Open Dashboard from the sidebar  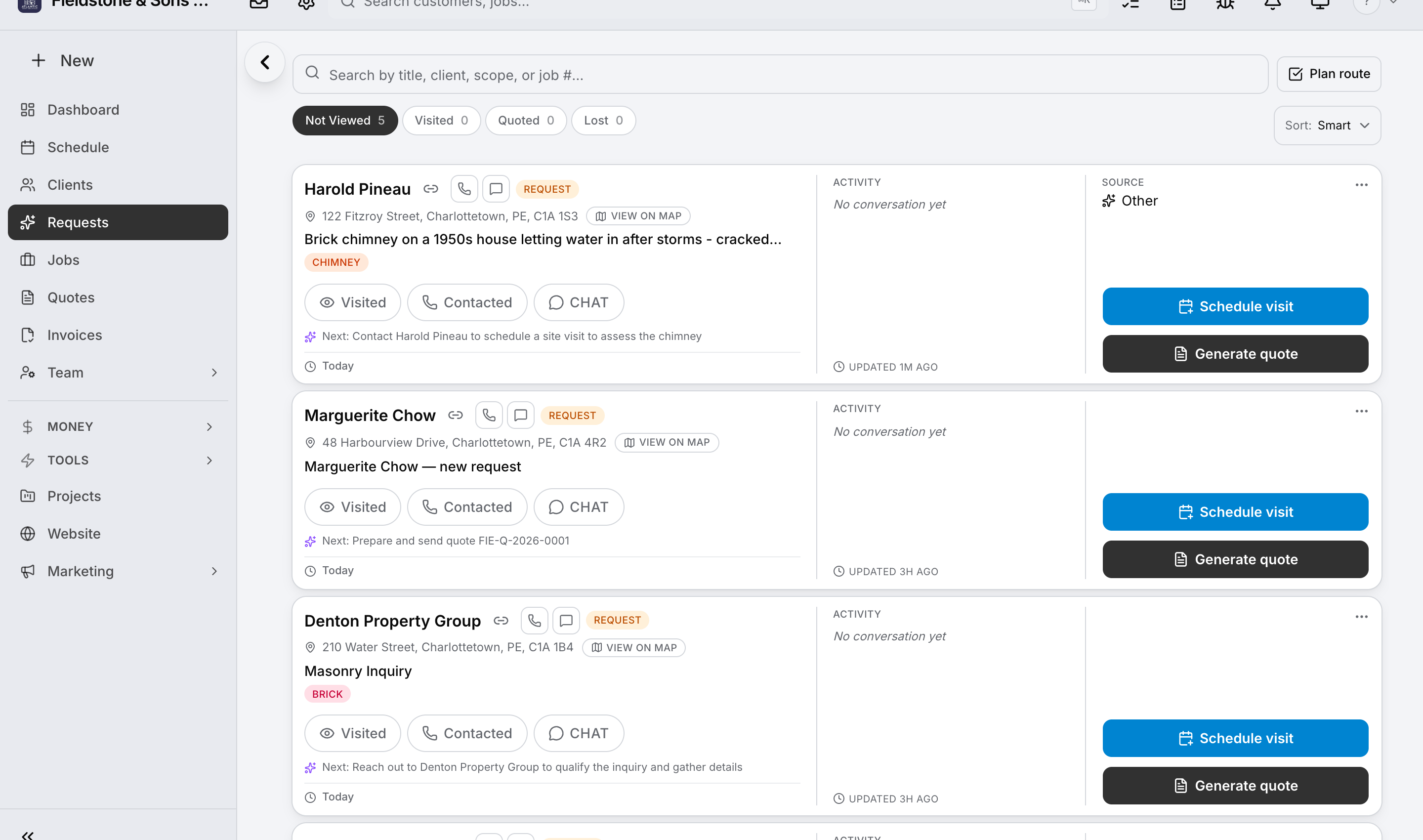(118, 110)
